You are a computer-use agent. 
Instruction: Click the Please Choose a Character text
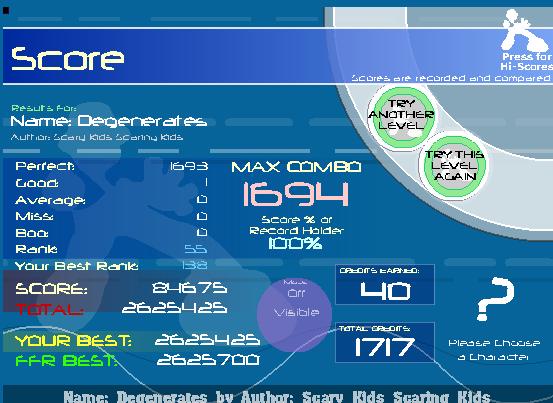pyautogui.click(x=494, y=350)
